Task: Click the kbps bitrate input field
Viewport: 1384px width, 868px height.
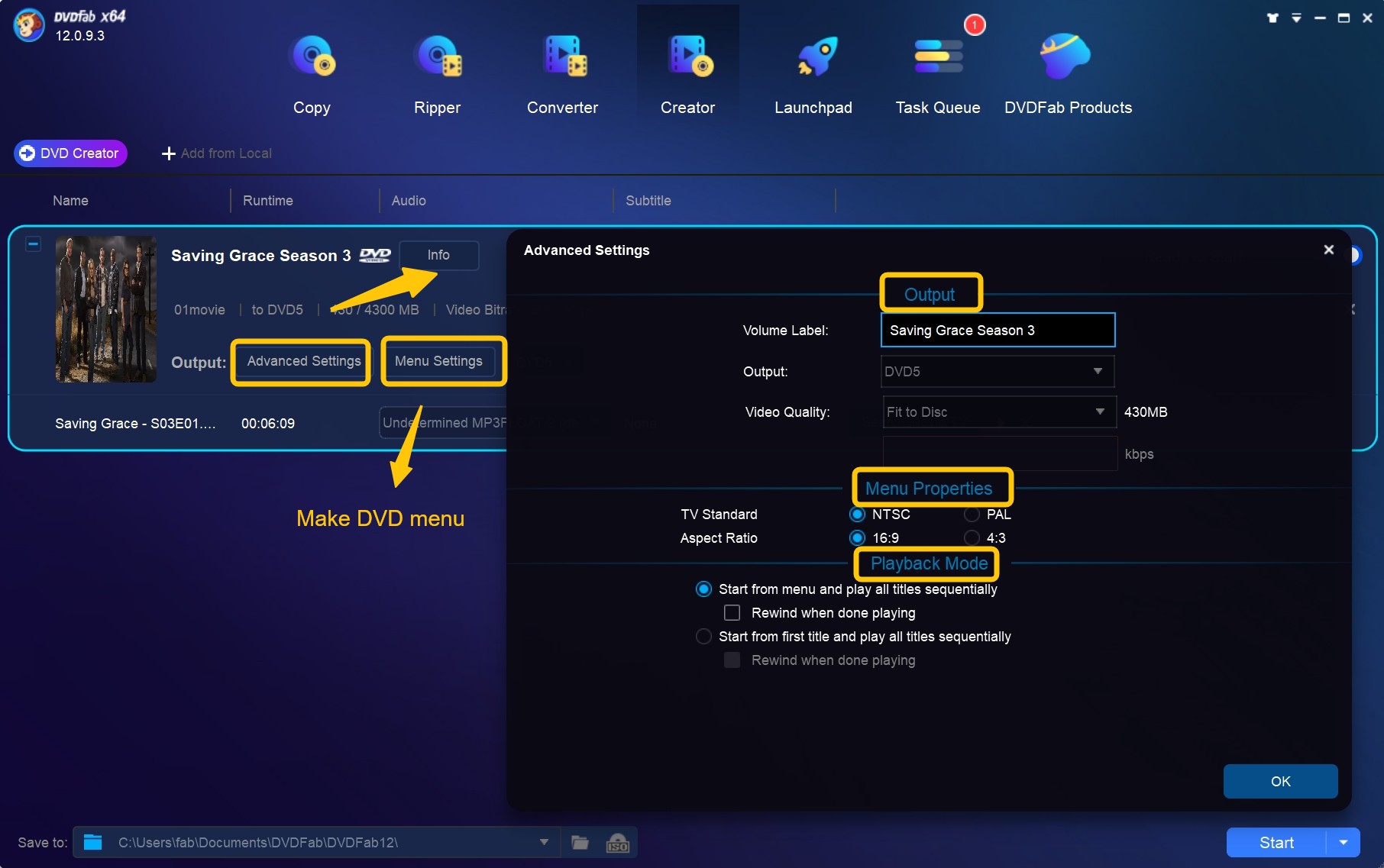Action: (x=1000, y=453)
